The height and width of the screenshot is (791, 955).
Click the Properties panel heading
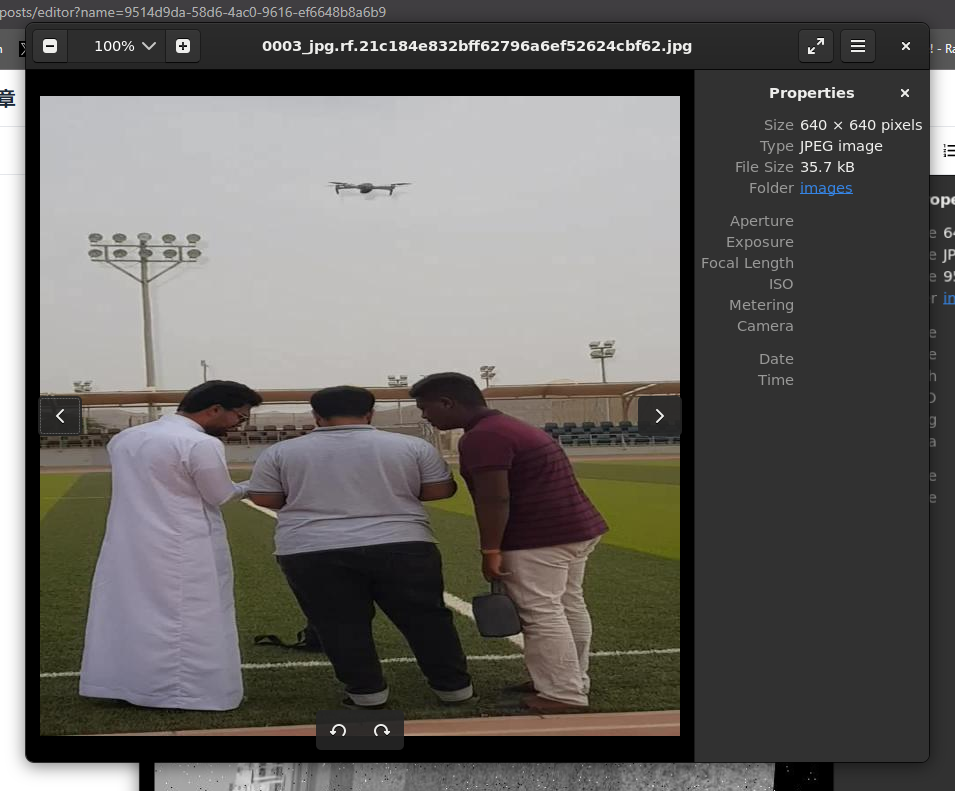tap(811, 93)
